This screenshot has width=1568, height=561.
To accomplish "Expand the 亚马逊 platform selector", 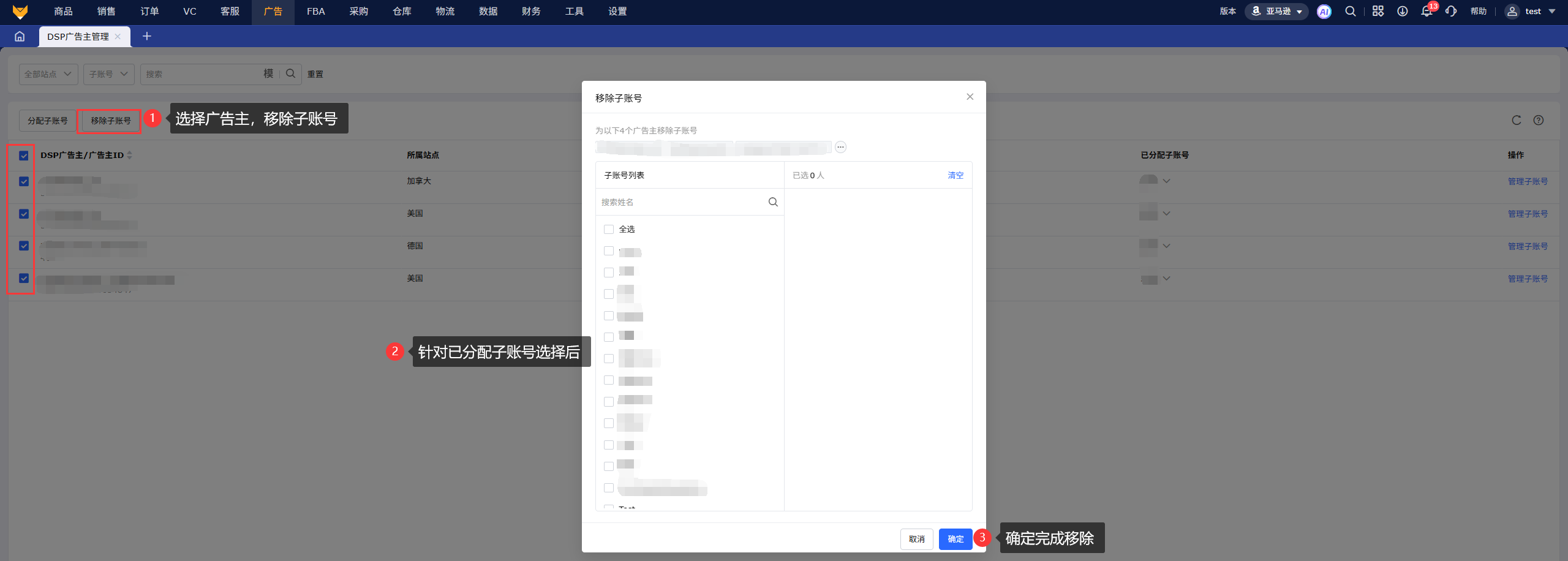I will click(1276, 12).
